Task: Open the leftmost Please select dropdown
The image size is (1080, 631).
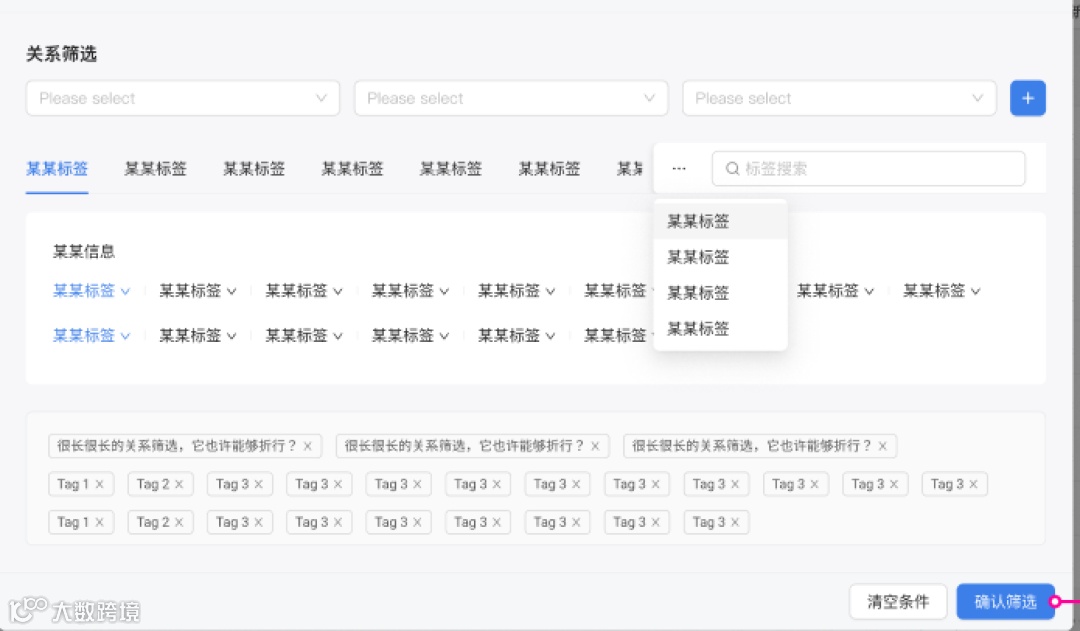Action: [x=183, y=99]
